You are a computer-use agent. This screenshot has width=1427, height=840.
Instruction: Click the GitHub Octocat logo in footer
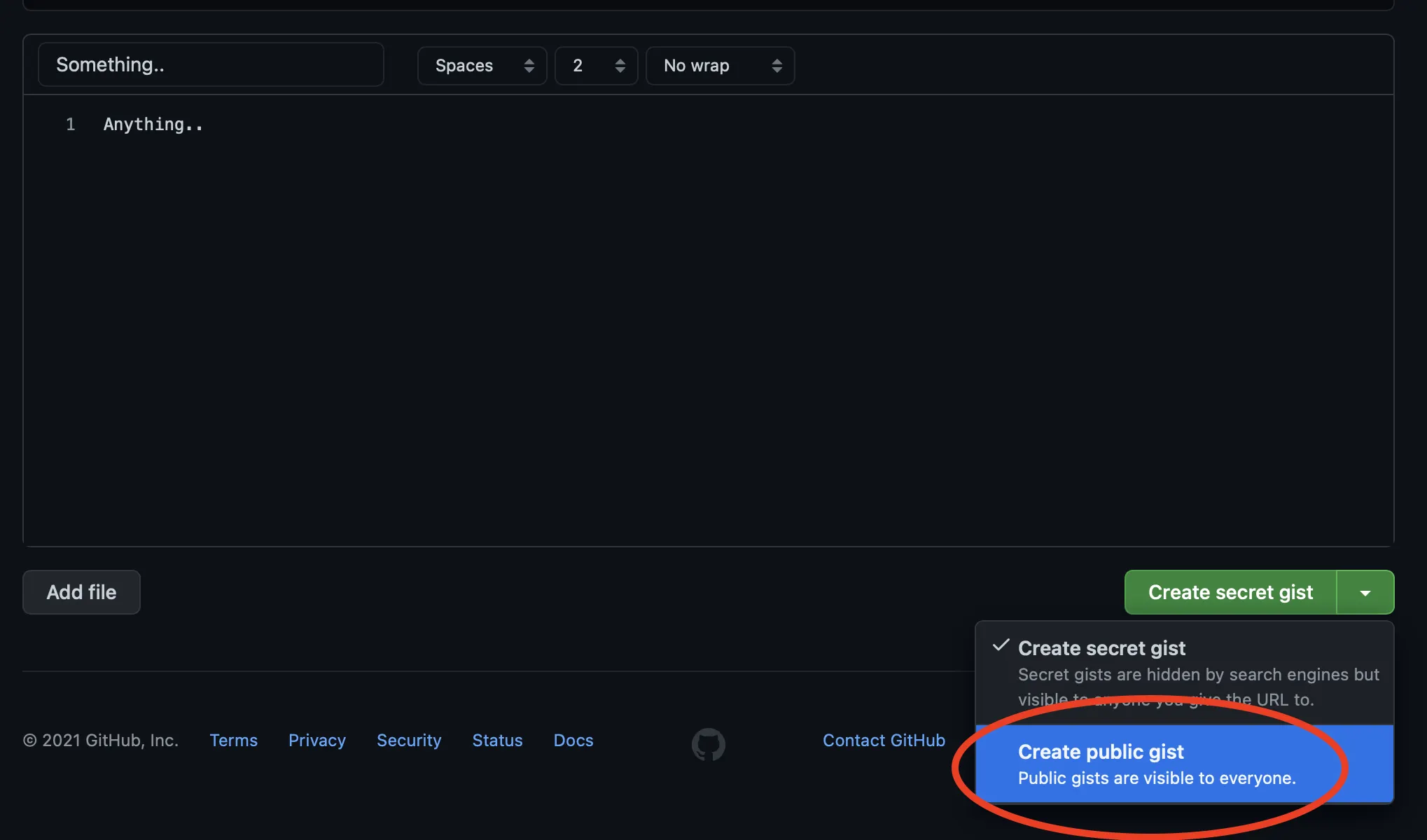click(x=708, y=743)
